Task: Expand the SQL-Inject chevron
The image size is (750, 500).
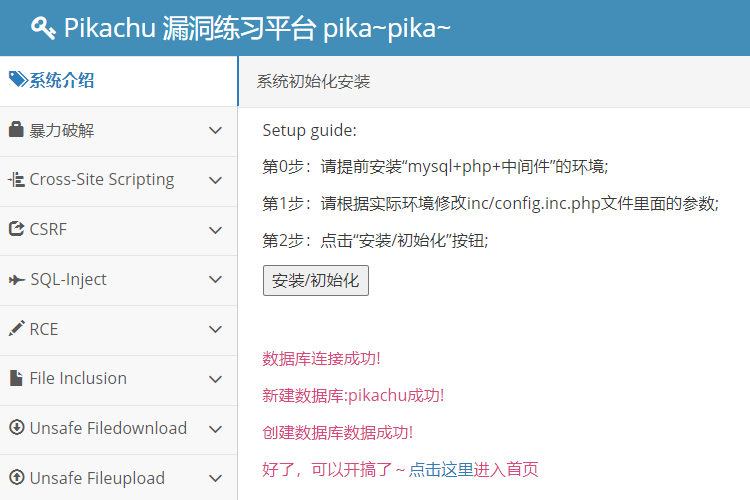Action: pyautogui.click(x=216, y=279)
